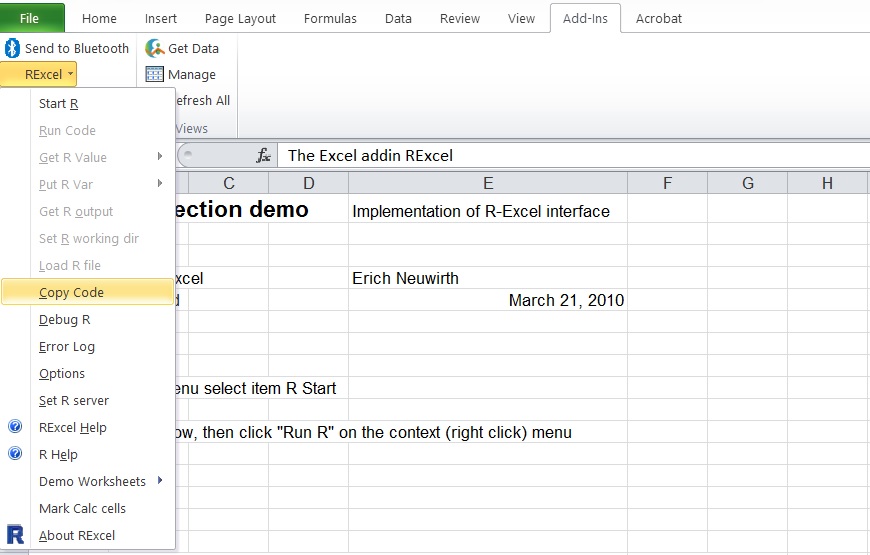Select column E header
Viewport: 870px width, 555px height.
point(488,183)
